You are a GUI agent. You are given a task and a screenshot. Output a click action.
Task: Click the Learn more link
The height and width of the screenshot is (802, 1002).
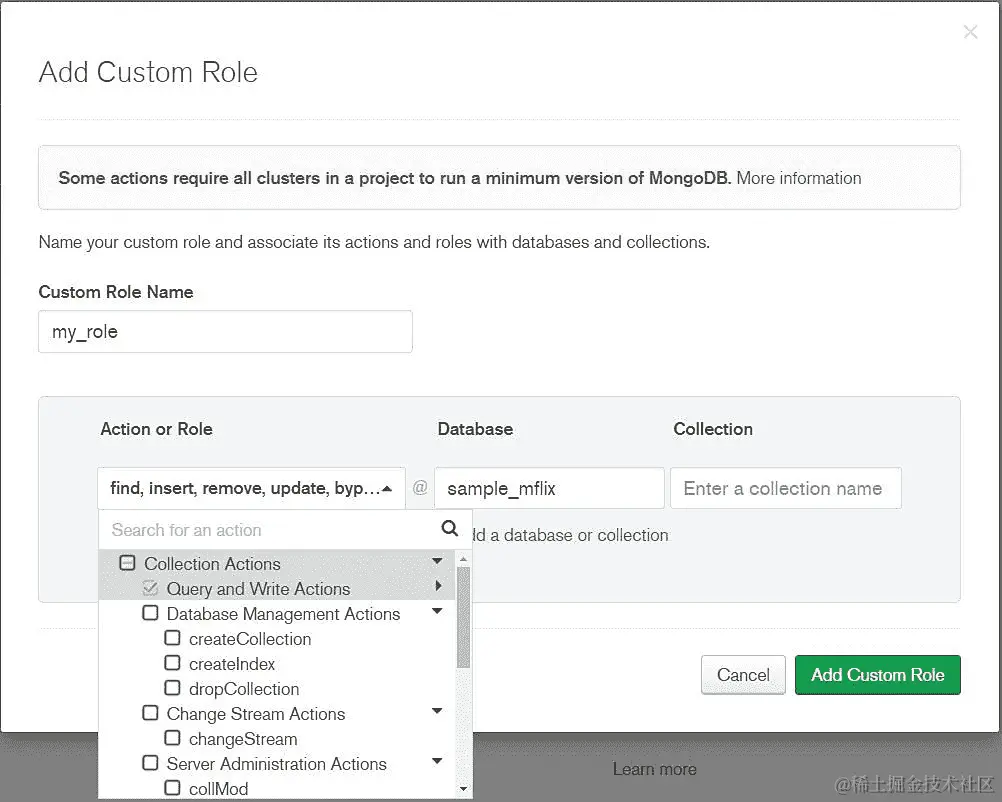click(654, 768)
